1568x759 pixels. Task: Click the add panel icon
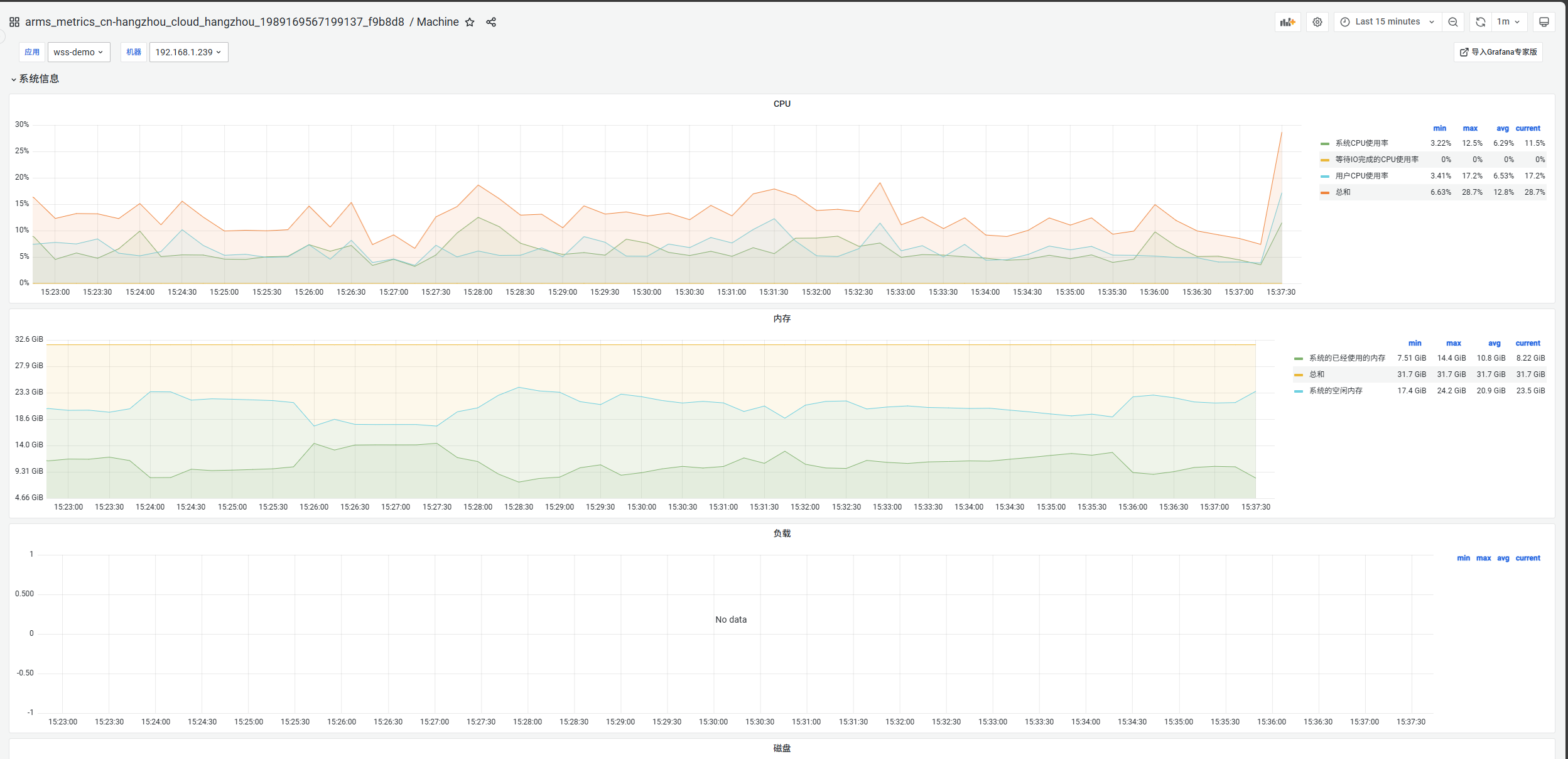coord(1288,22)
